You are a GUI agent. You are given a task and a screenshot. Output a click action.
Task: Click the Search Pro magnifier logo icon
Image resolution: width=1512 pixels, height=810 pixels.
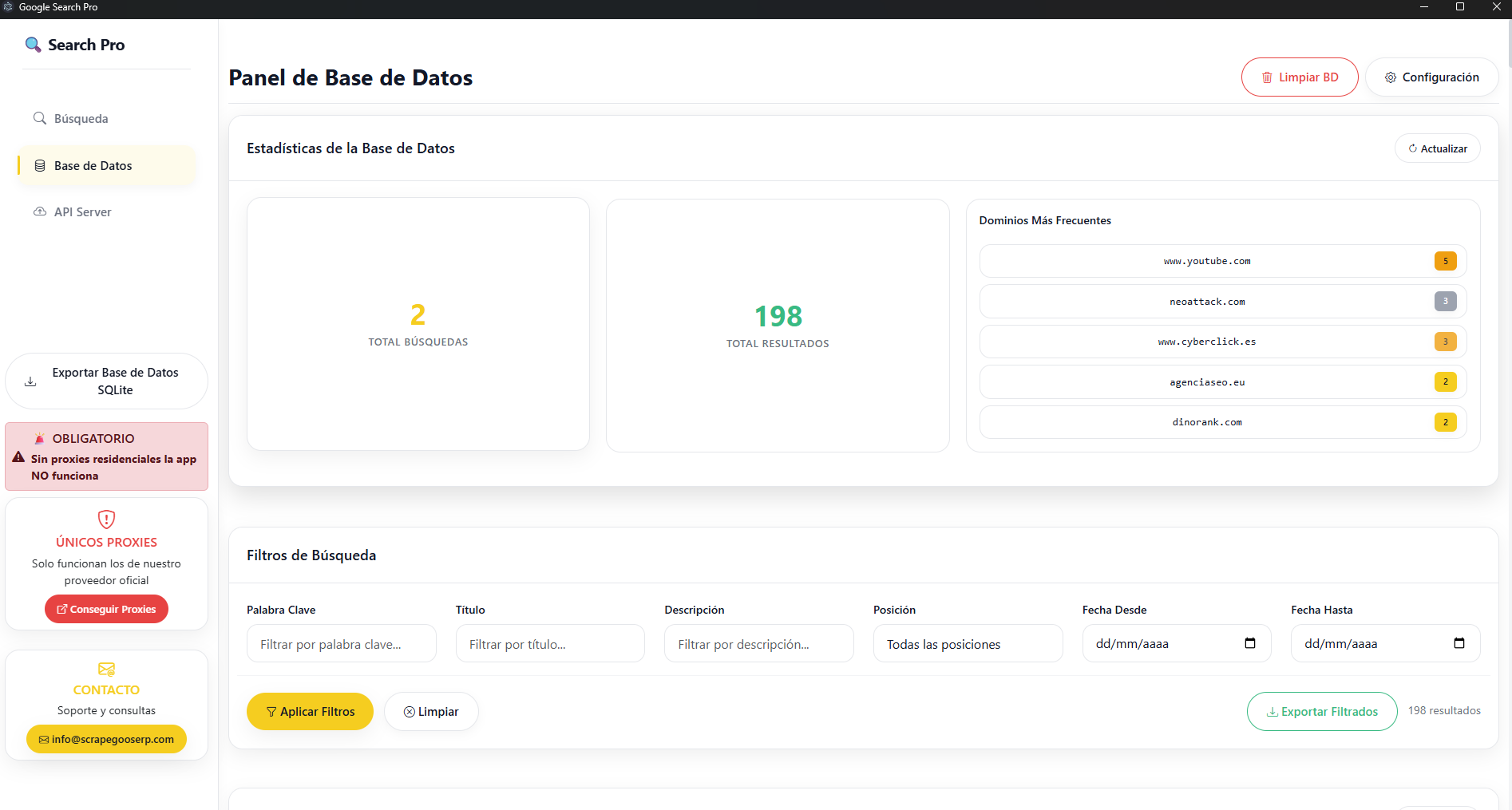33,45
